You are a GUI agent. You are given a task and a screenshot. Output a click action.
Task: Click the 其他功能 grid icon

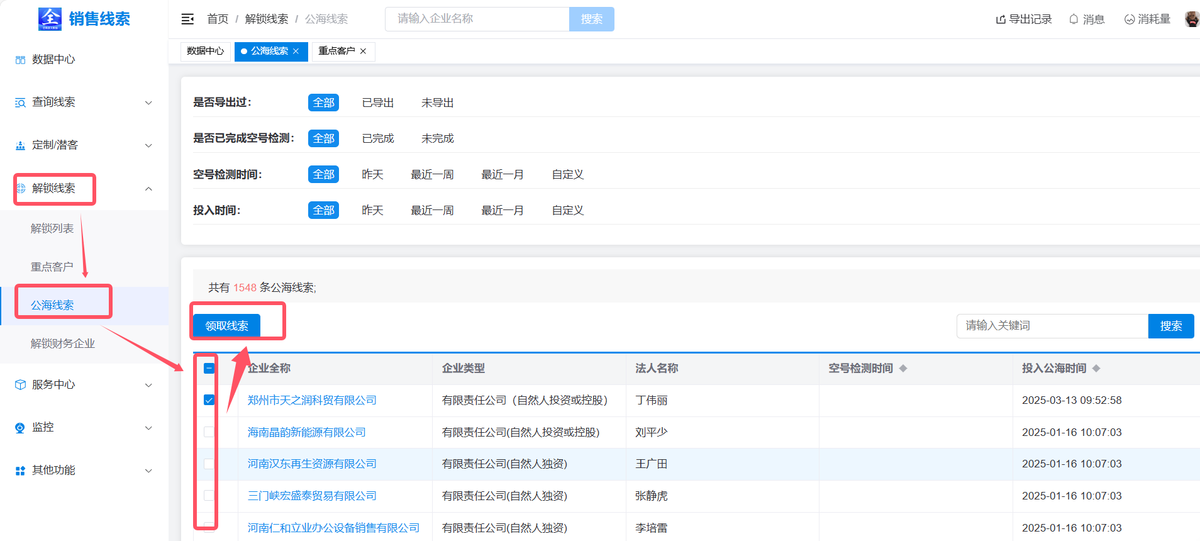click(x=20, y=470)
